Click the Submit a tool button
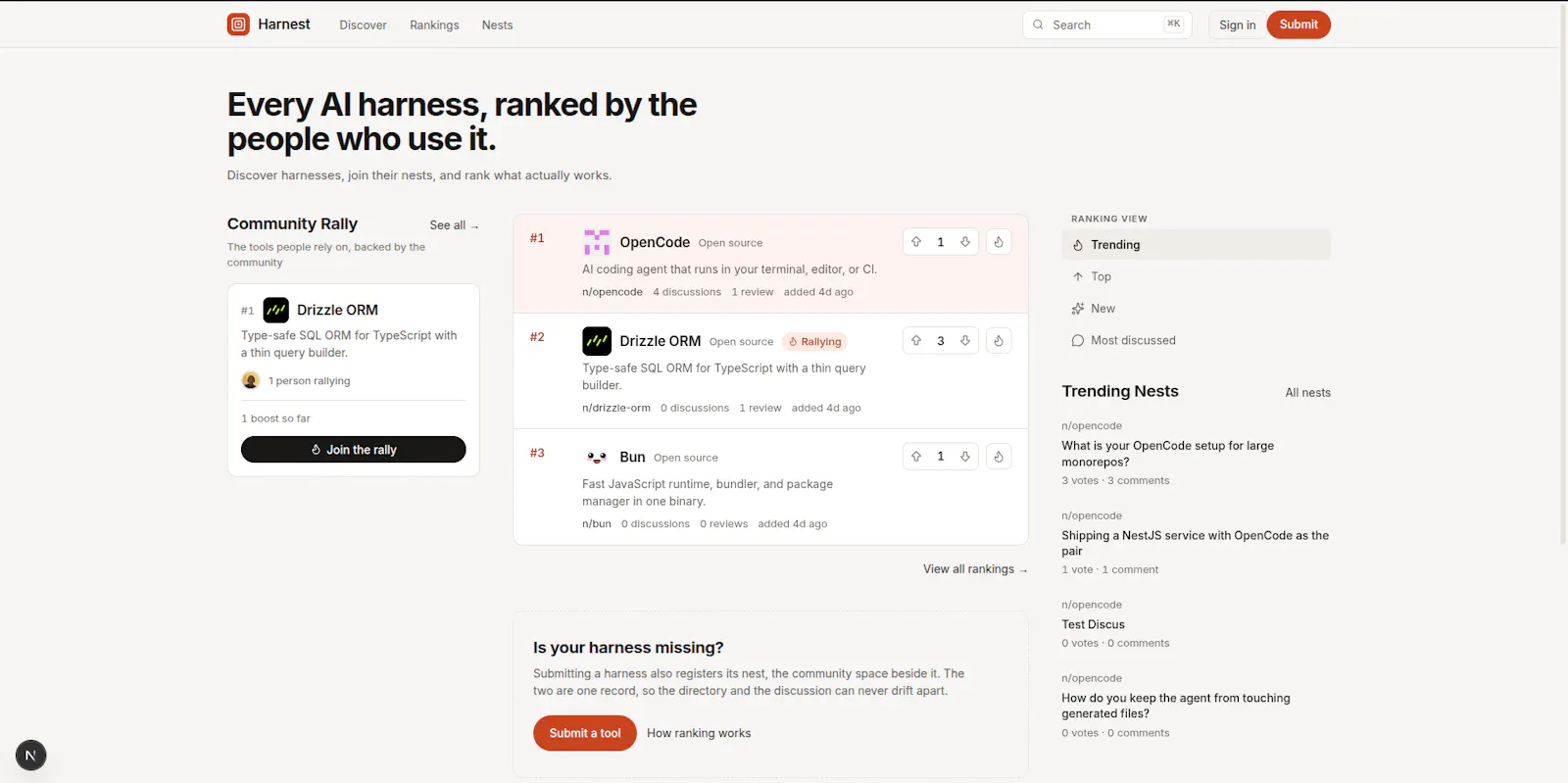This screenshot has height=783, width=1568. click(585, 733)
